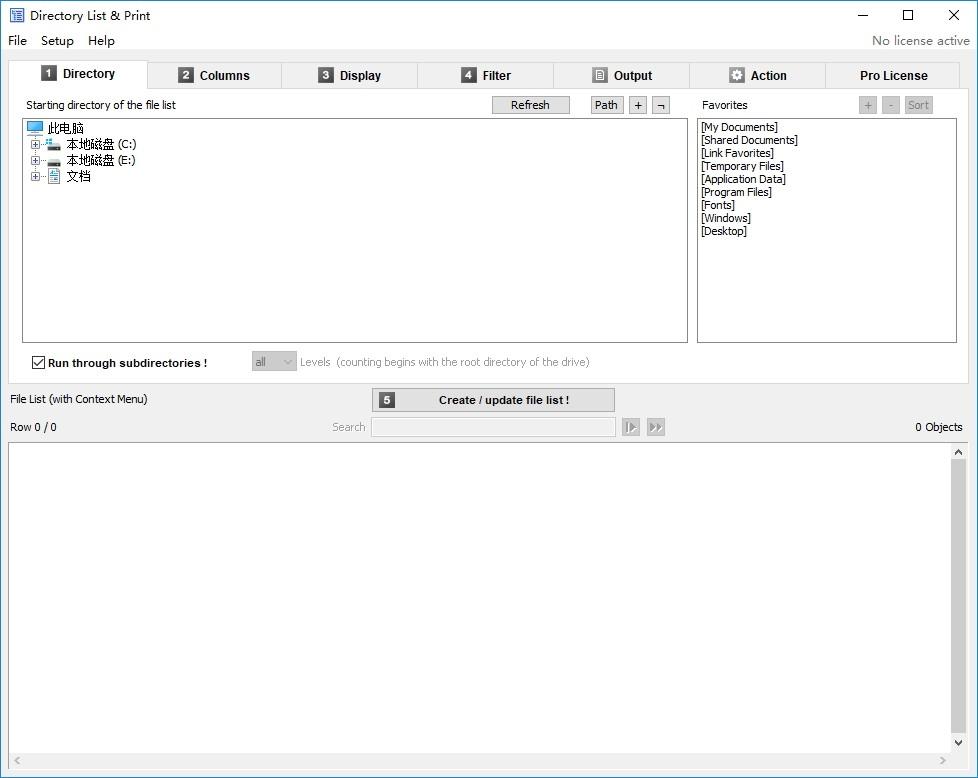Switch to the Filter tab
The image size is (978, 778).
click(485, 75)
